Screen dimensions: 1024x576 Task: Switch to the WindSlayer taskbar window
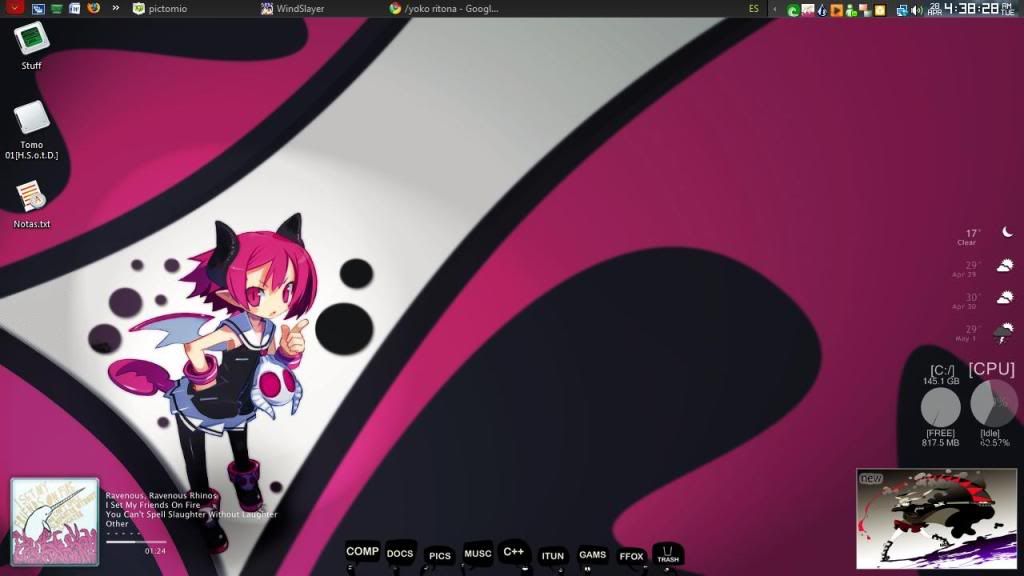click(293, 8)
